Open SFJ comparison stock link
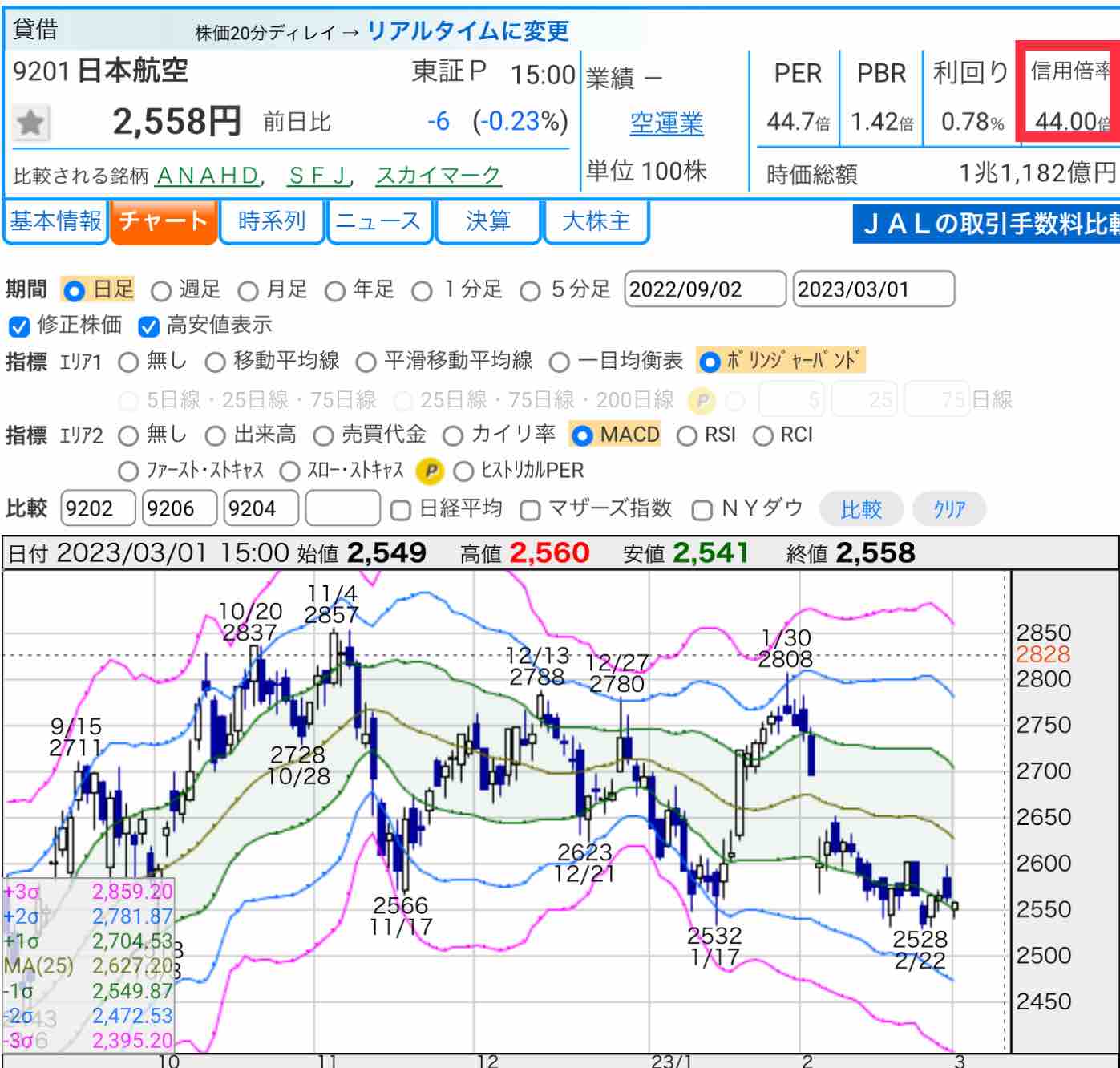 tap(318, 175)
